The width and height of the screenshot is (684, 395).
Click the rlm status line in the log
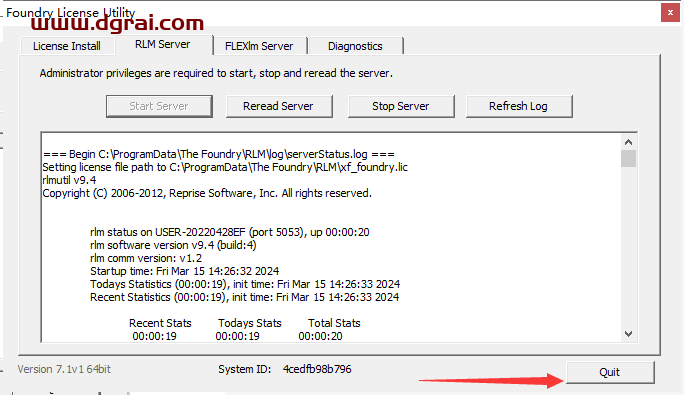click(230, 232)
